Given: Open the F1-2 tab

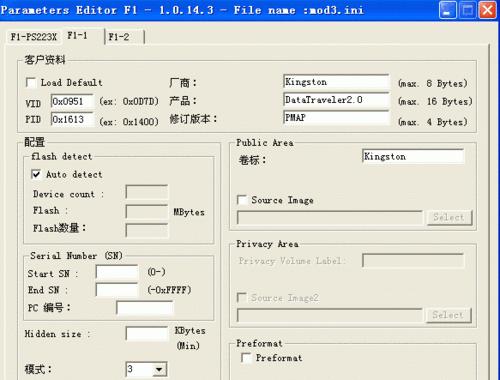Looking at the screenshot, I should [125, 36].
